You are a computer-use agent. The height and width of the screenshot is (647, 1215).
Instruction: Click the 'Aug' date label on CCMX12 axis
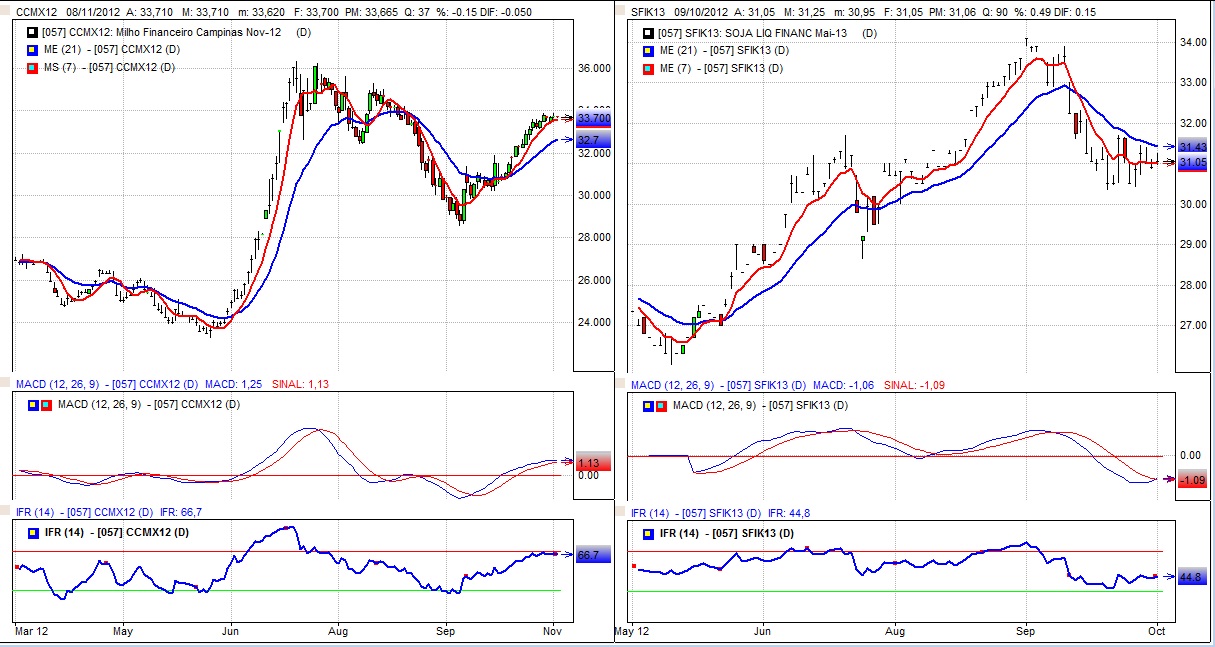pyautogui.click(x=338, y=632)
